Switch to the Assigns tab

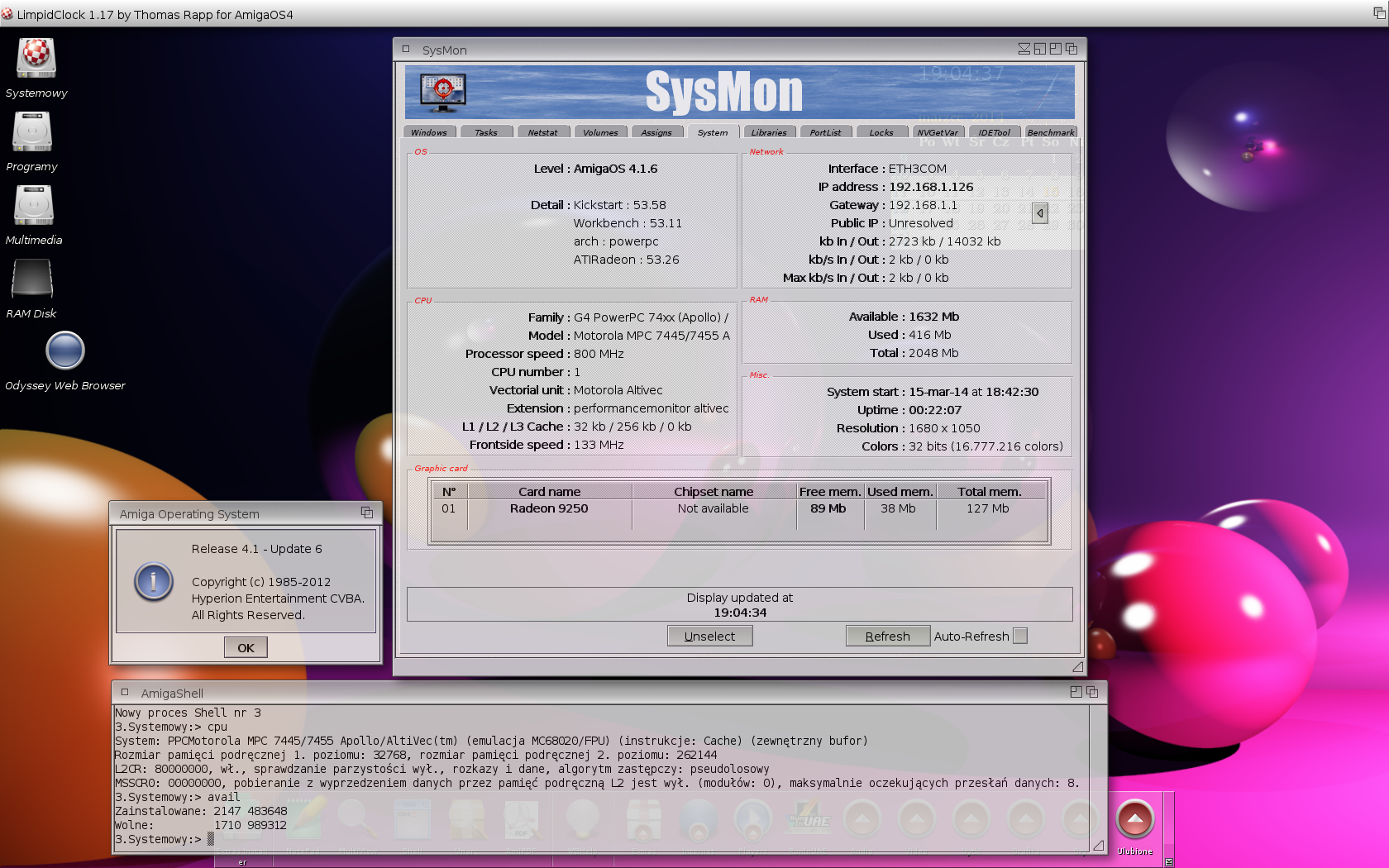click(656, 132)
